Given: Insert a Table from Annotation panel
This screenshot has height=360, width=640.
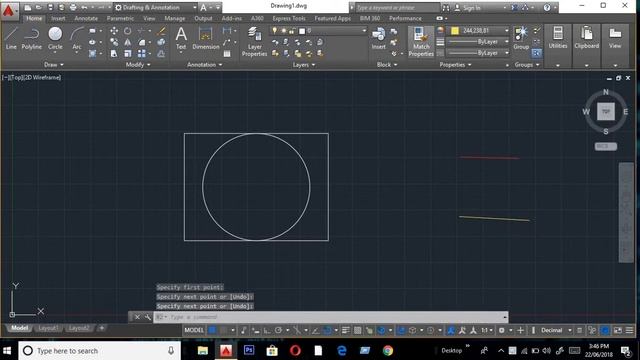Looking at the screenshot, I should [x=227, y=54].
